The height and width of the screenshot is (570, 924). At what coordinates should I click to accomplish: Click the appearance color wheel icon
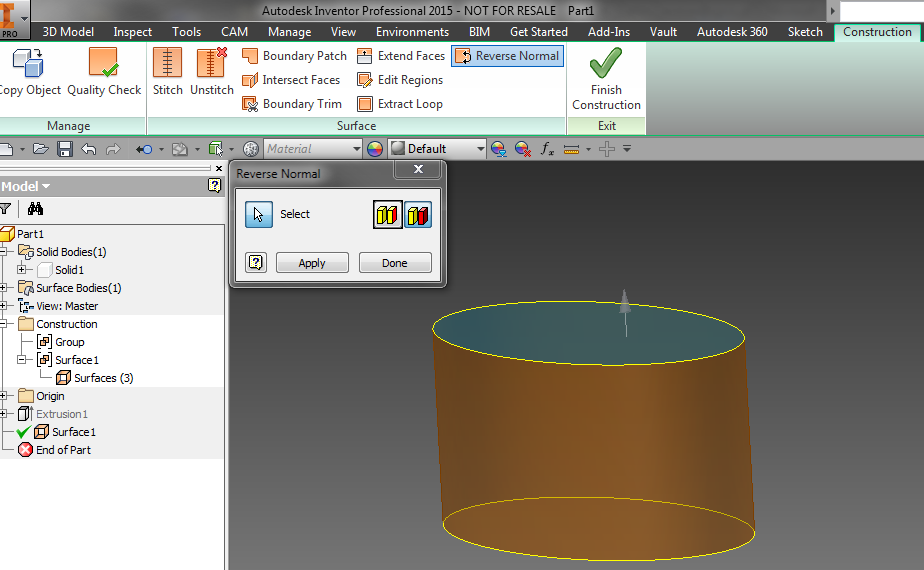pyautogui.click(x=375, y=149)
